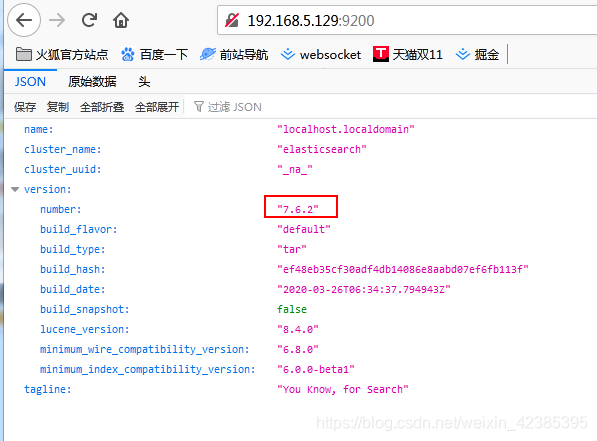
Task: Select the version number key
Action: click(x=61, y=209)
